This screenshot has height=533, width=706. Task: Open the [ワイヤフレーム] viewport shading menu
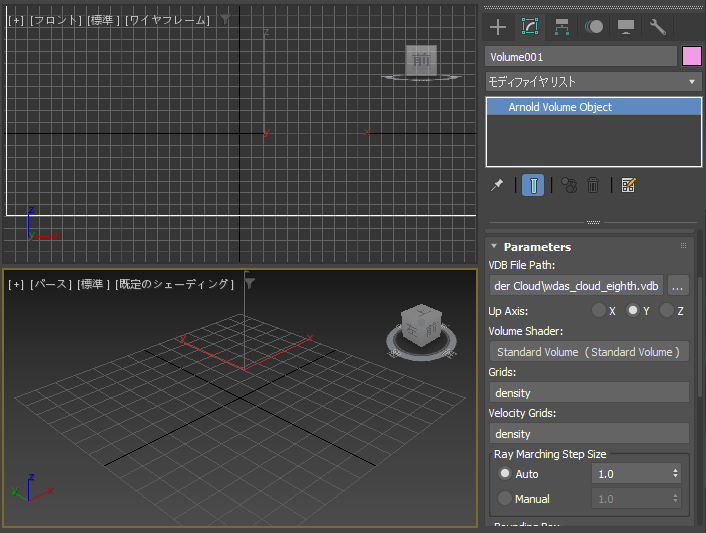(x=167, y=20)
